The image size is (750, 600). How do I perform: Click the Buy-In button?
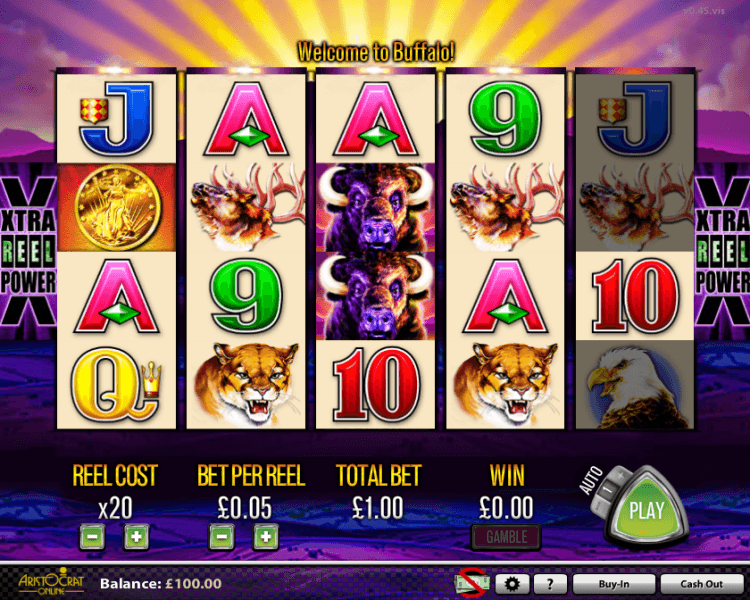tap(614, 584)
